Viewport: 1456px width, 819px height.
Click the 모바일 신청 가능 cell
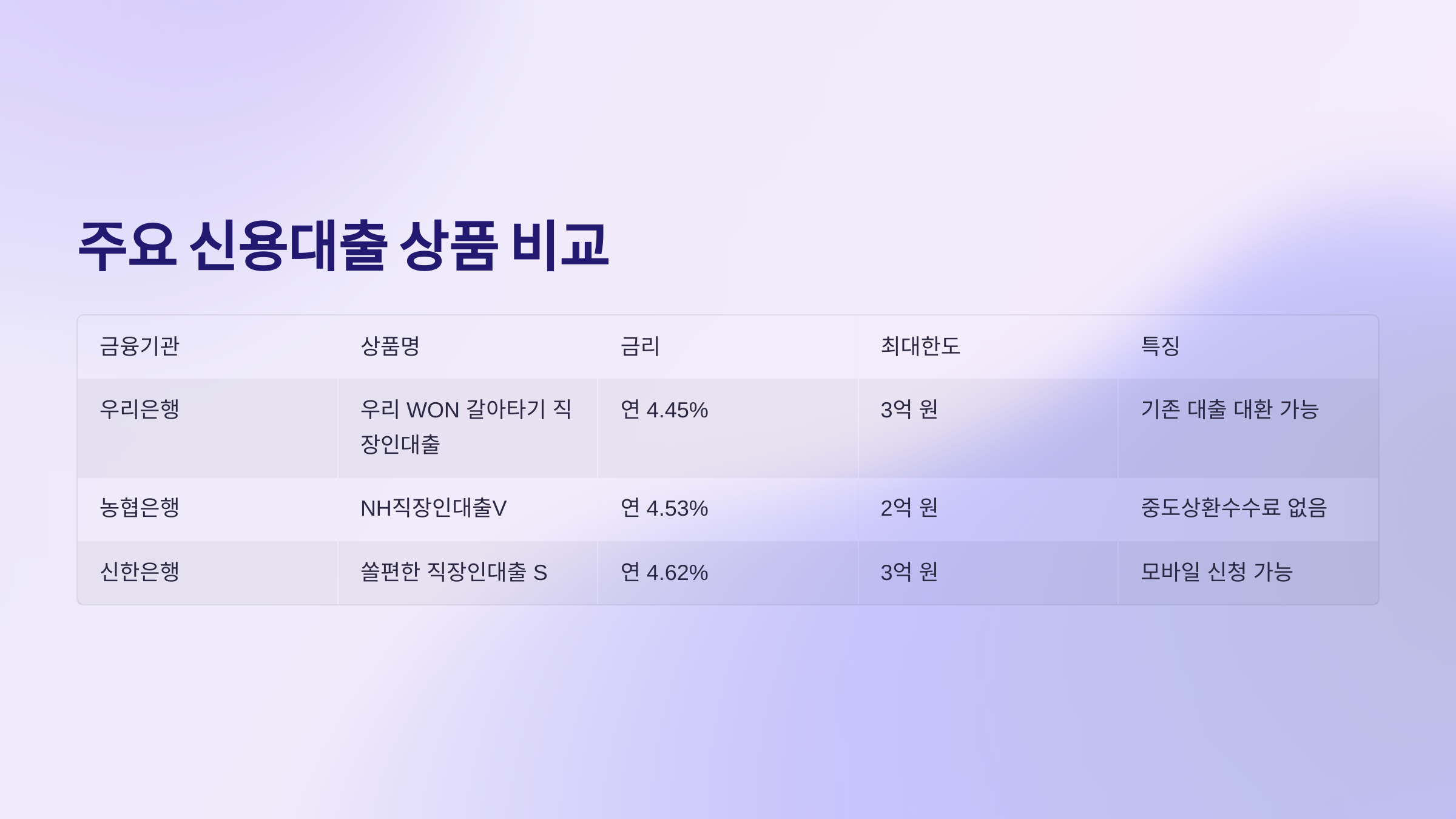tap(1217, 572)
